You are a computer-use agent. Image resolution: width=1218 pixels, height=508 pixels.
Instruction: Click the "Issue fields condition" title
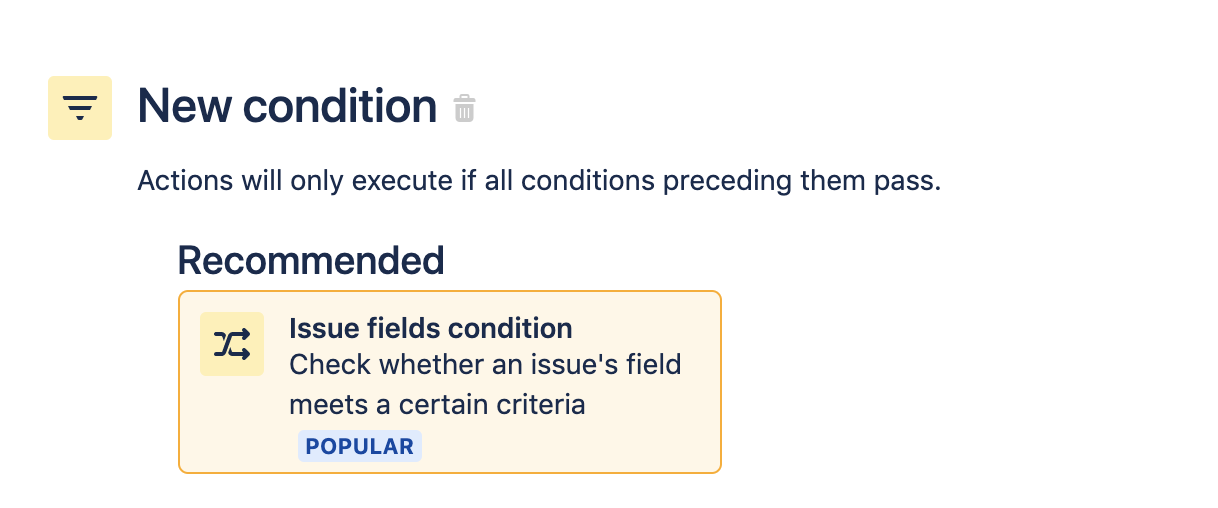pos(430,328)
